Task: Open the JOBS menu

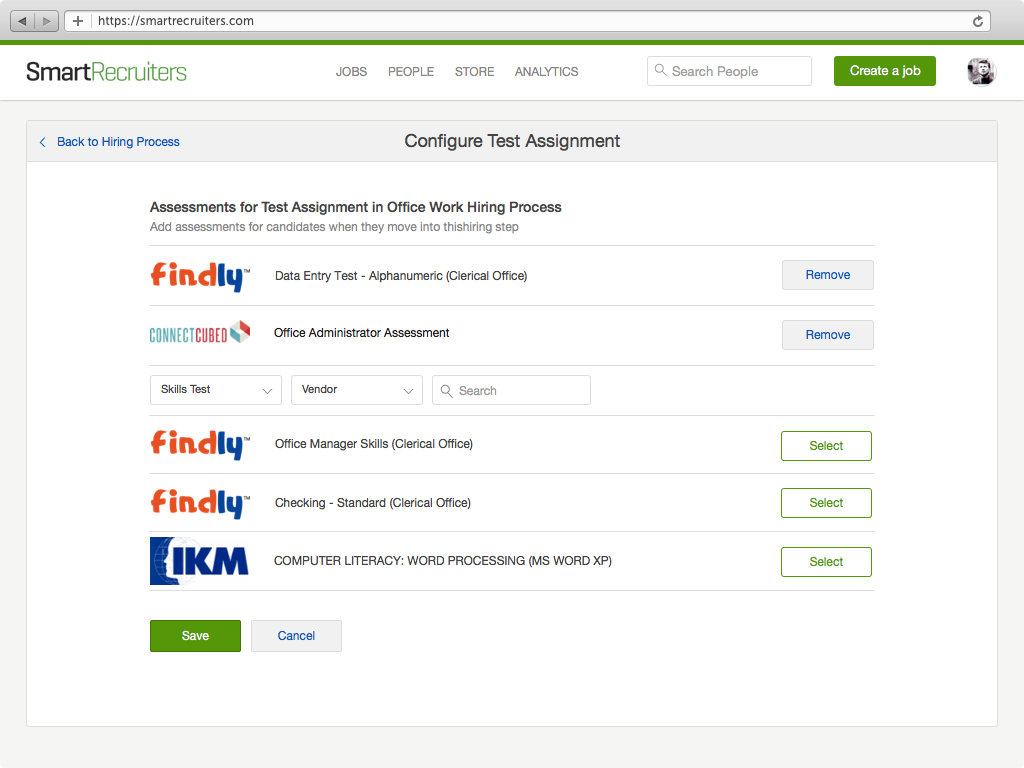Action: 351,72
